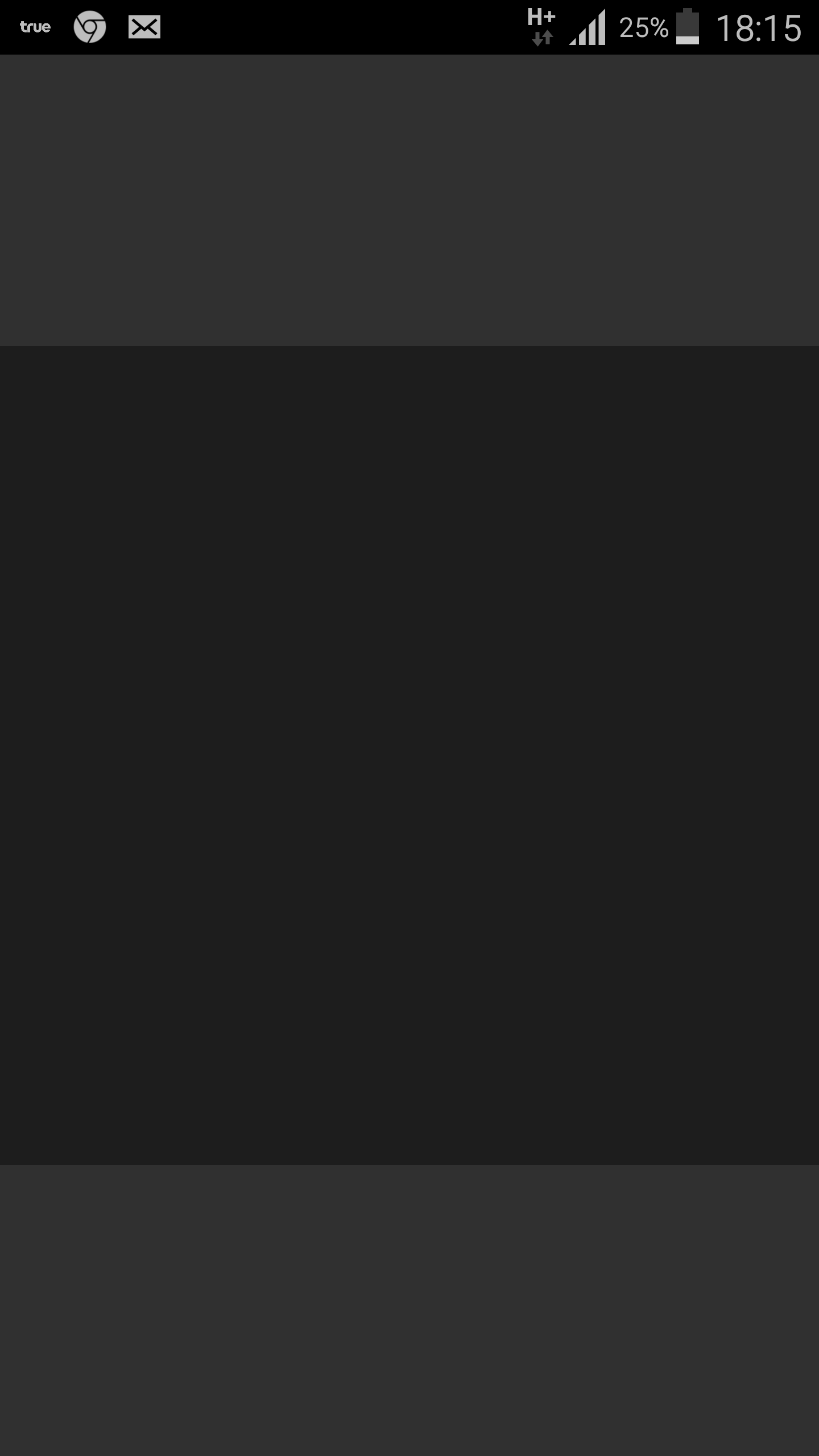Image resolution: width=819 pixels, height=1456 pixels.
Task: Tap the Chrome notification icon
Action: coord(90,27)
